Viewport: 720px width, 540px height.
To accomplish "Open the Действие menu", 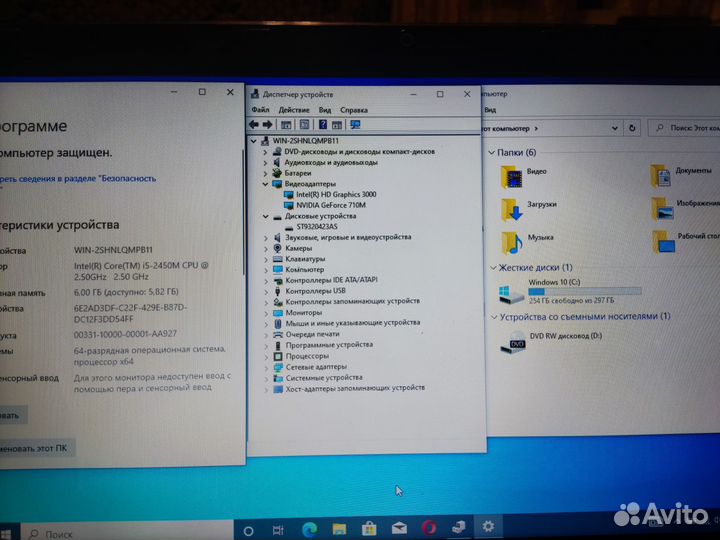I will (294, 110).
